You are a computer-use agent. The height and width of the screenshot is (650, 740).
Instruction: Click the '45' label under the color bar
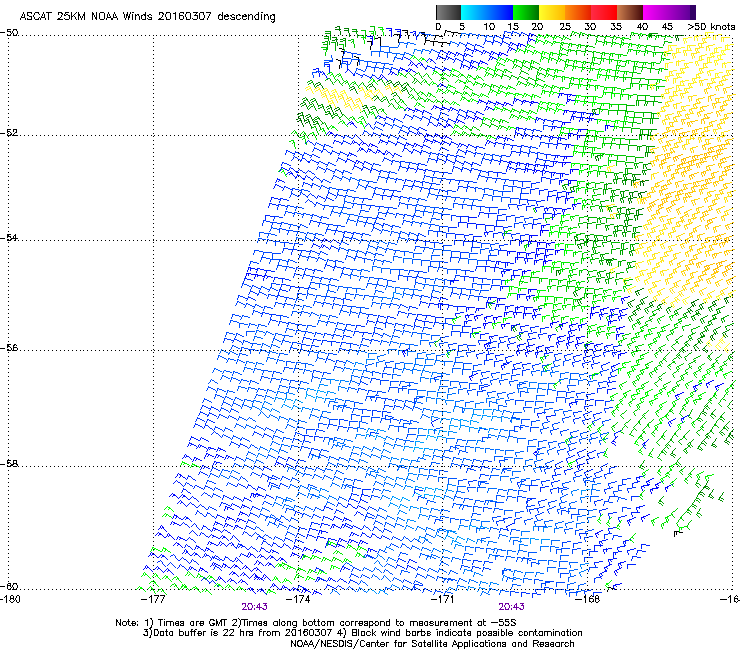667,27
